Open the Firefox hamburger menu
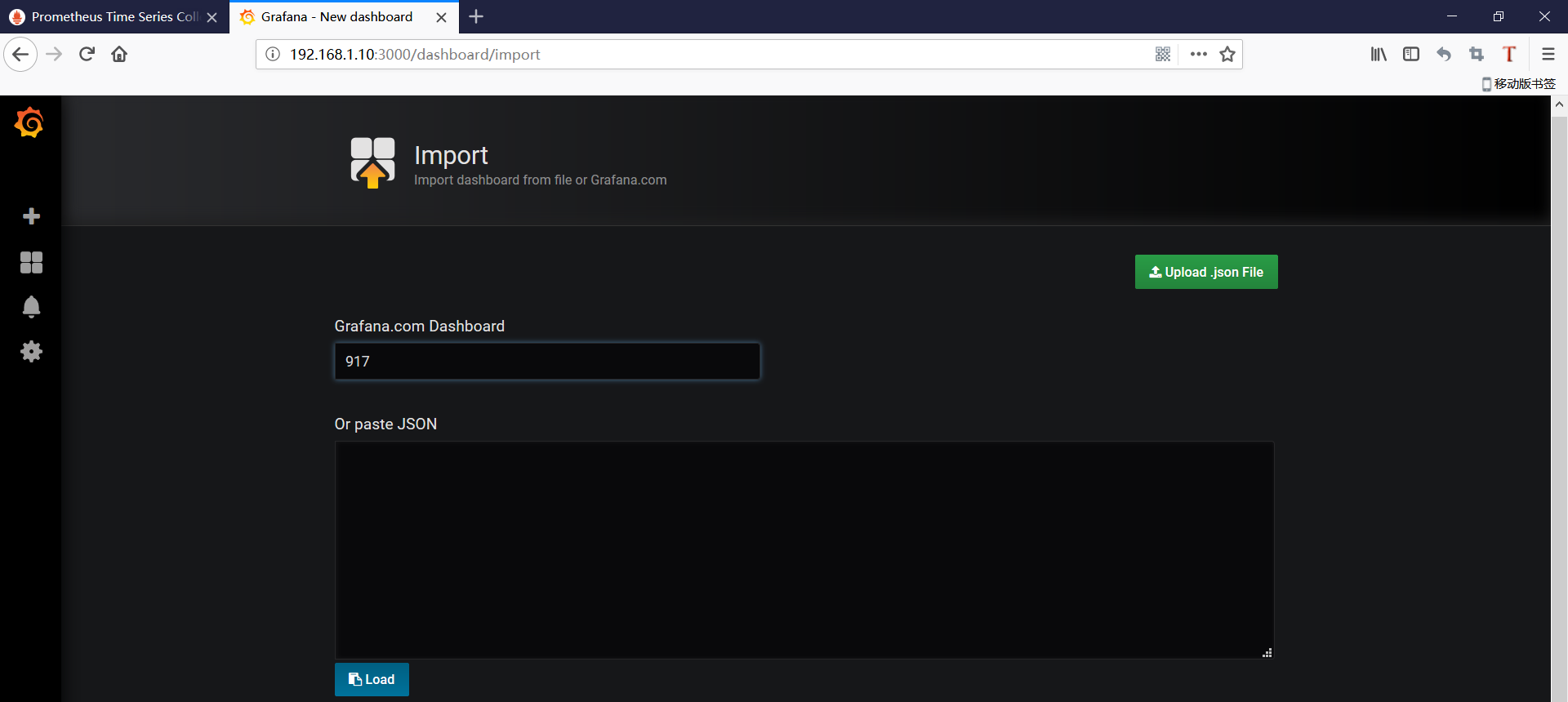 1548,55
